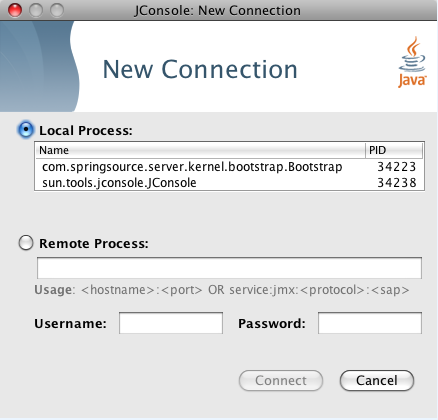Select the Local Process radio button
The width and height of the screenshot is (438, 420).
pos(26,130)
